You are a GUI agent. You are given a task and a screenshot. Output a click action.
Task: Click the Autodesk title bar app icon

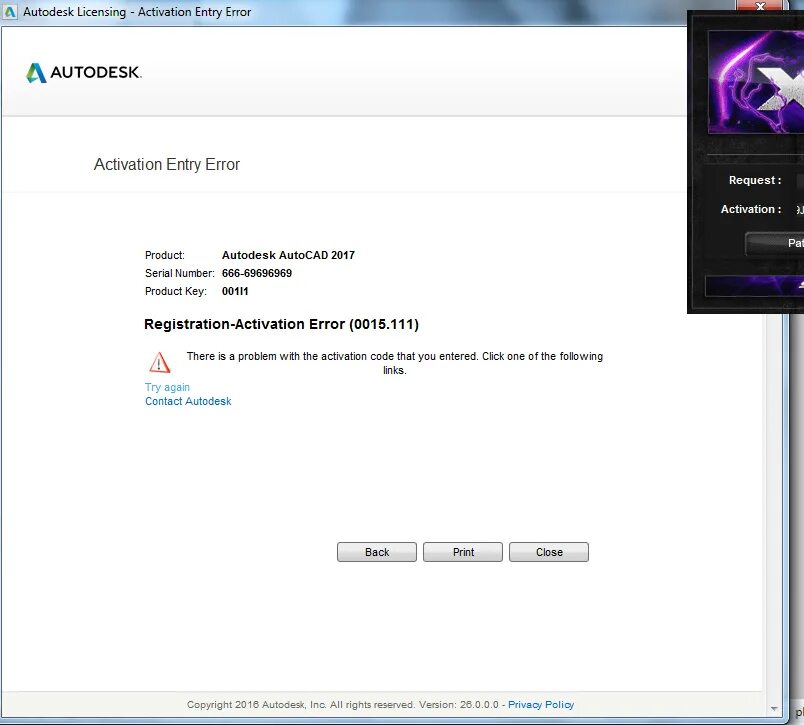[x=10, y=11]
